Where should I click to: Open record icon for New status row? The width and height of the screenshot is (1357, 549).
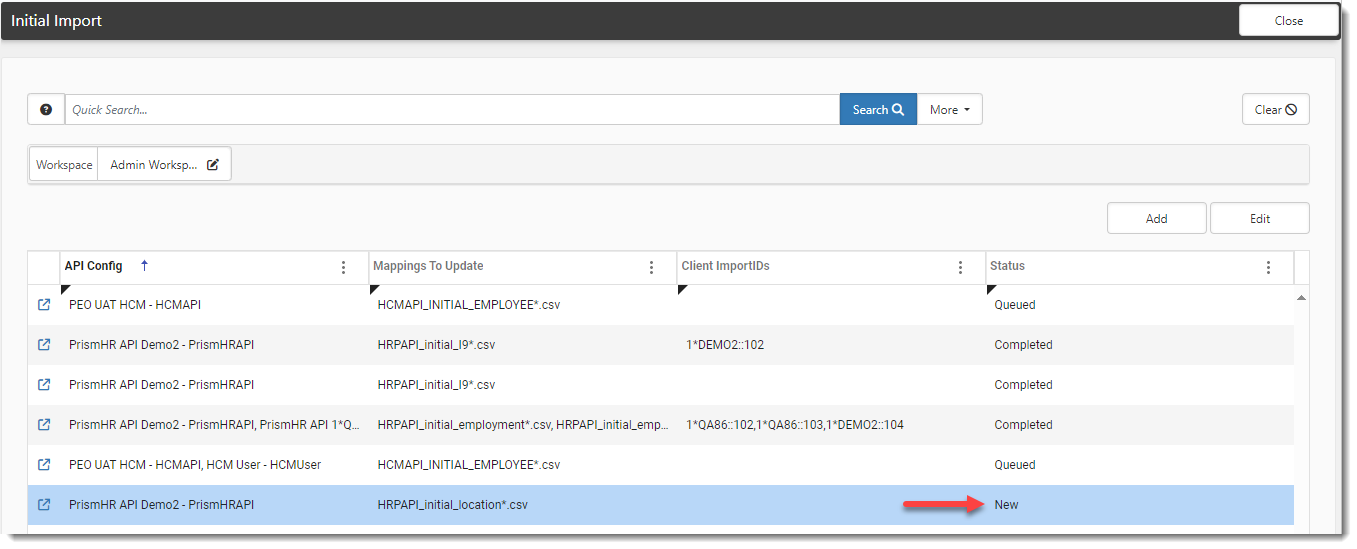(44, 505)
